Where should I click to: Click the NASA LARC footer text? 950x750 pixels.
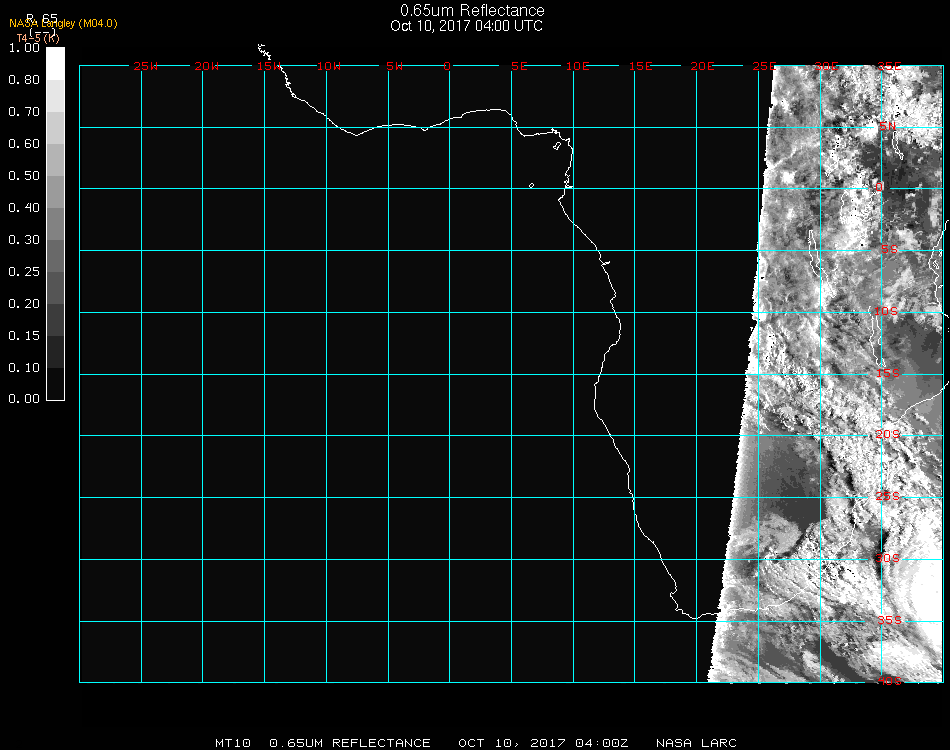(x=696, y=743)
